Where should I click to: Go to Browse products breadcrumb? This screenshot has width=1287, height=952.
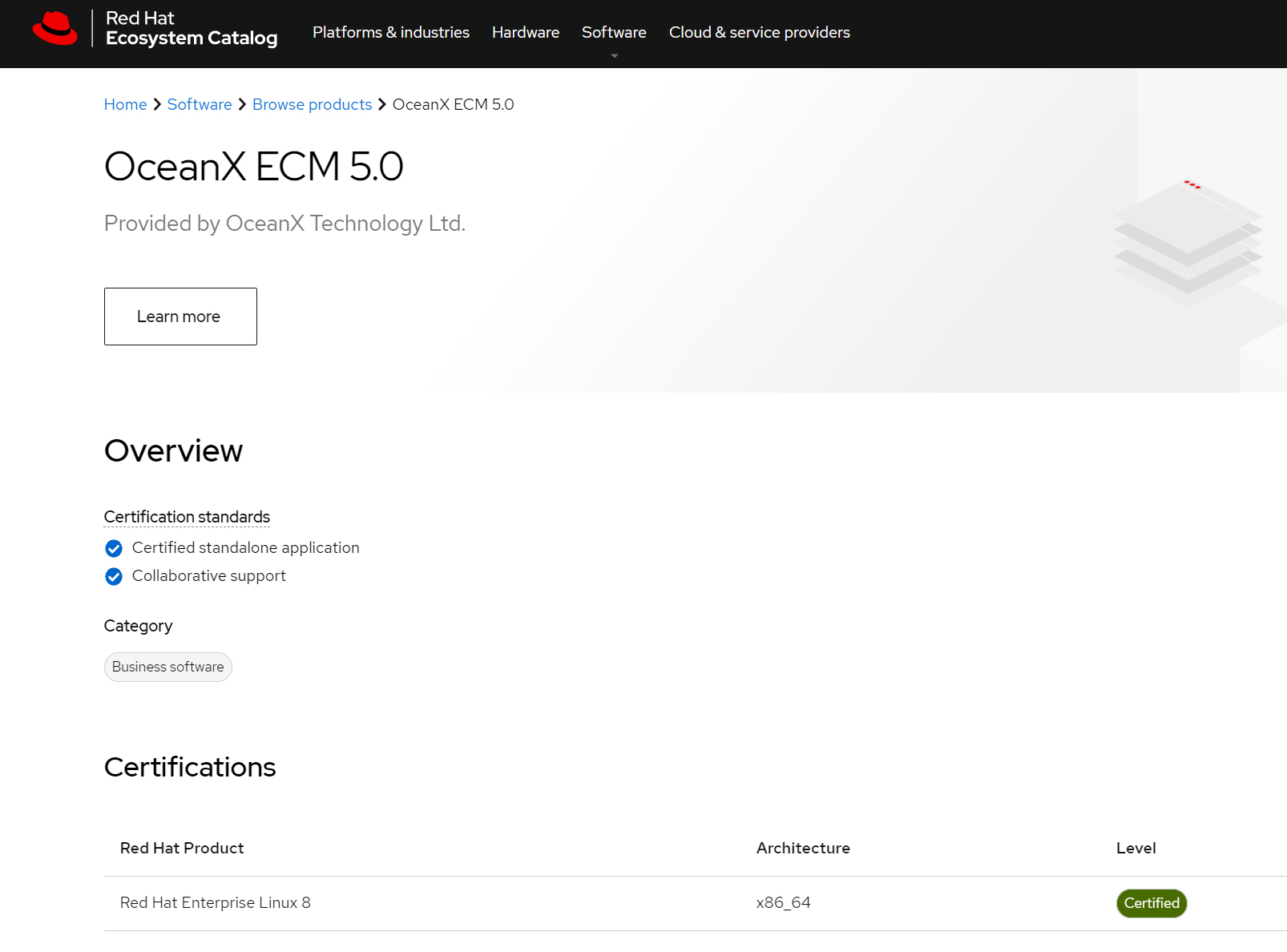pos(313,104)
